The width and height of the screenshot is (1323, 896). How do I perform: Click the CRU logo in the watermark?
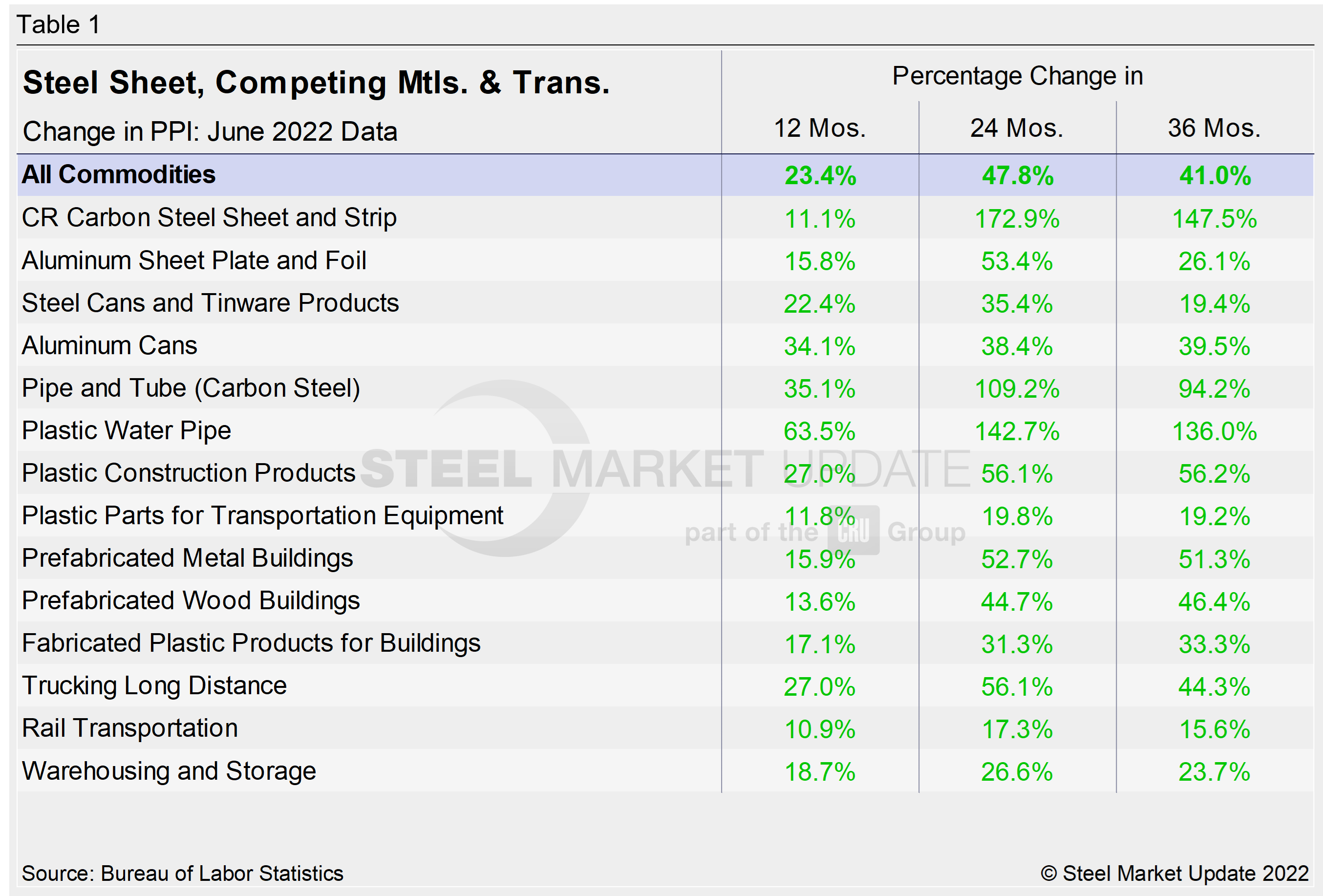tap(854, 531)
